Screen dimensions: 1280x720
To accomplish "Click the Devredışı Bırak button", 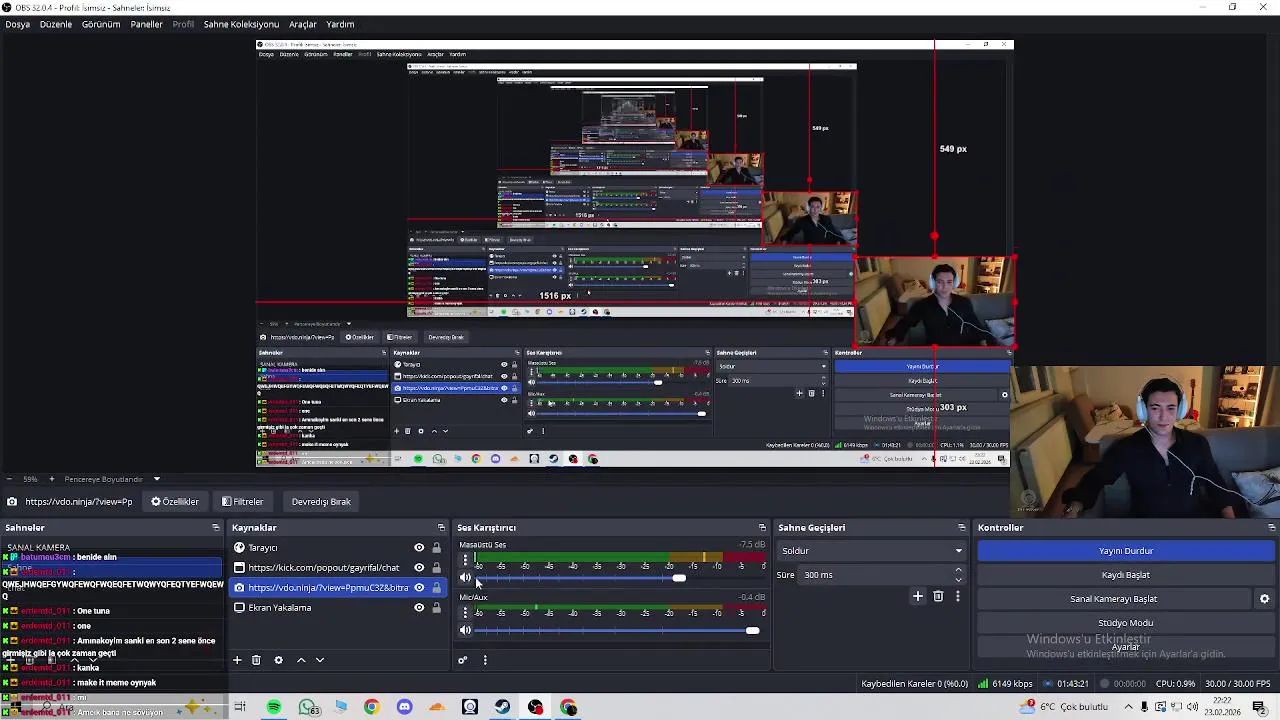I will (321, 502).
